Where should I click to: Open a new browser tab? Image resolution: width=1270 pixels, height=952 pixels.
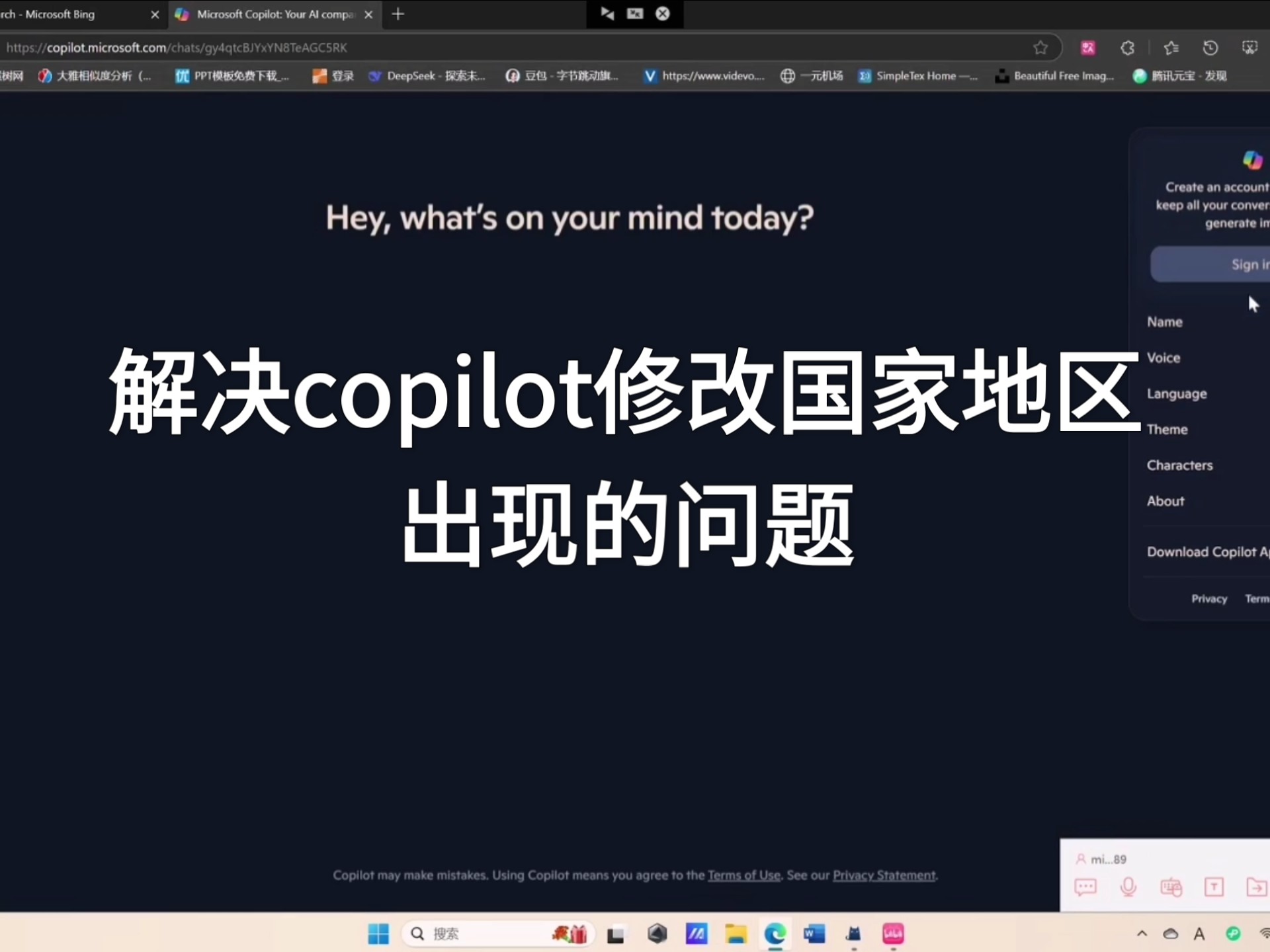pyautogui.click(x=398, y=15)
